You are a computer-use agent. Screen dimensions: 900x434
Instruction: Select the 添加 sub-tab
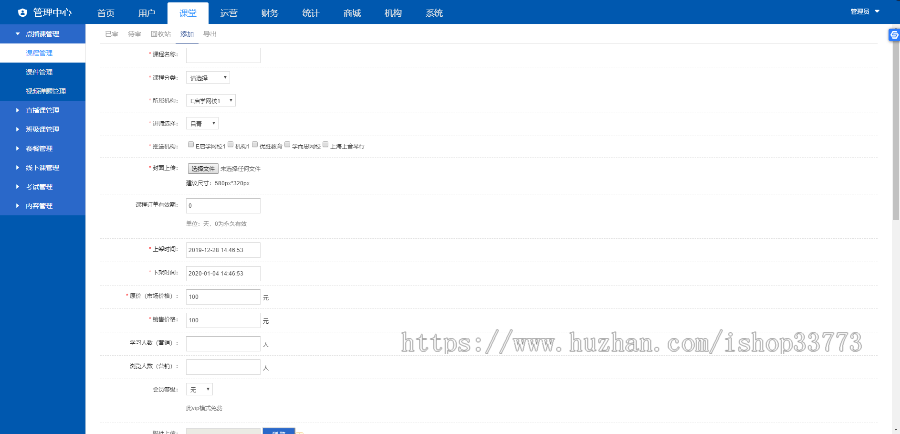point(187,34)
